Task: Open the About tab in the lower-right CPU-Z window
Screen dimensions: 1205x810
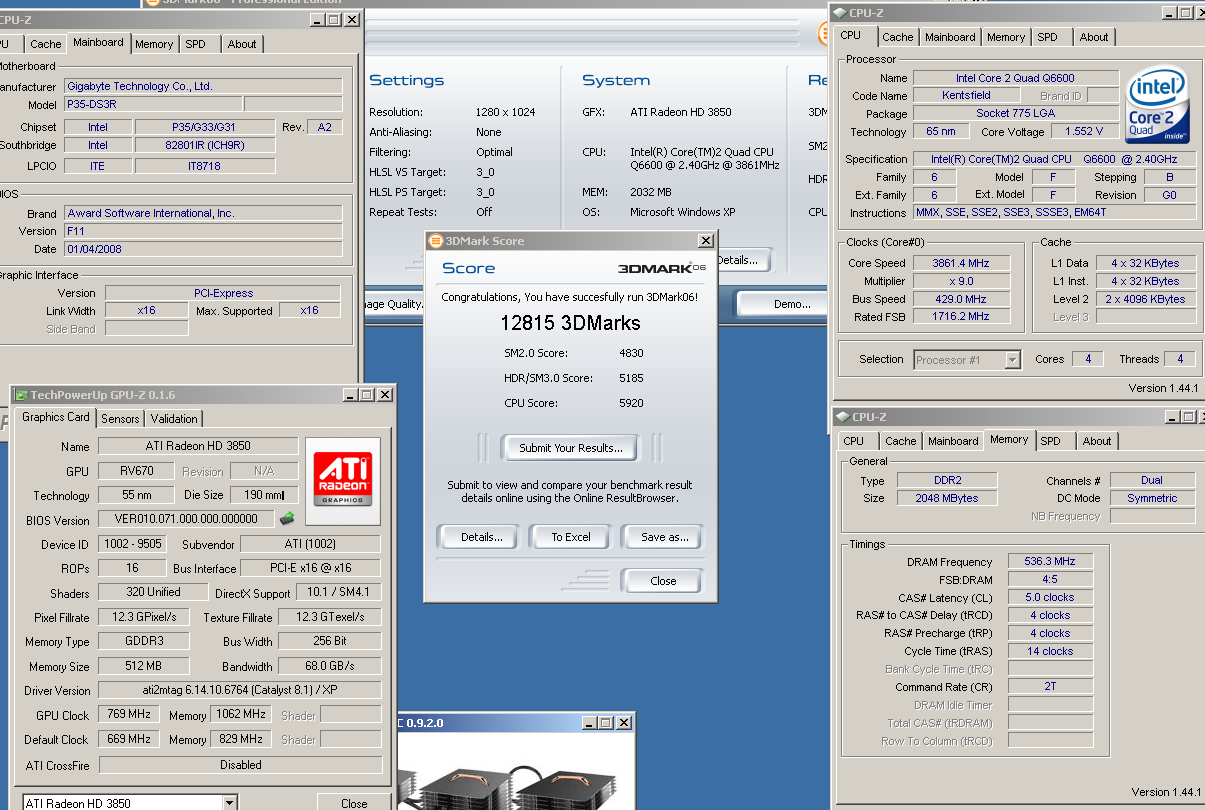Action: tap(1097, 441)
